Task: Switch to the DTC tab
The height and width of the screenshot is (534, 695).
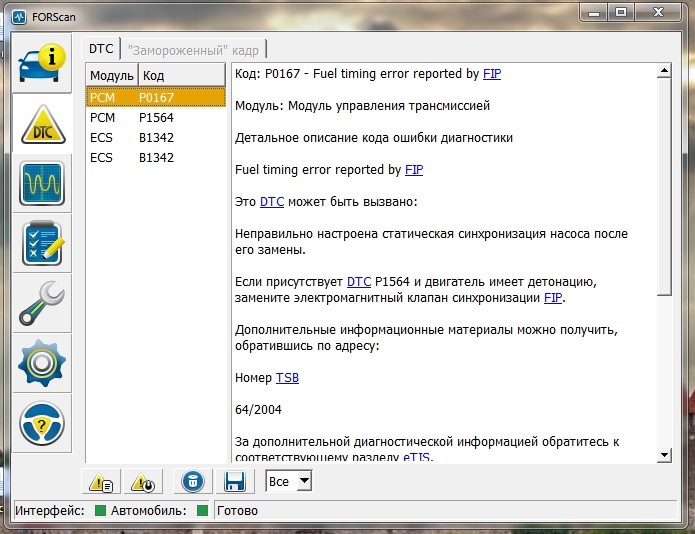Action: tap(101, 49)
